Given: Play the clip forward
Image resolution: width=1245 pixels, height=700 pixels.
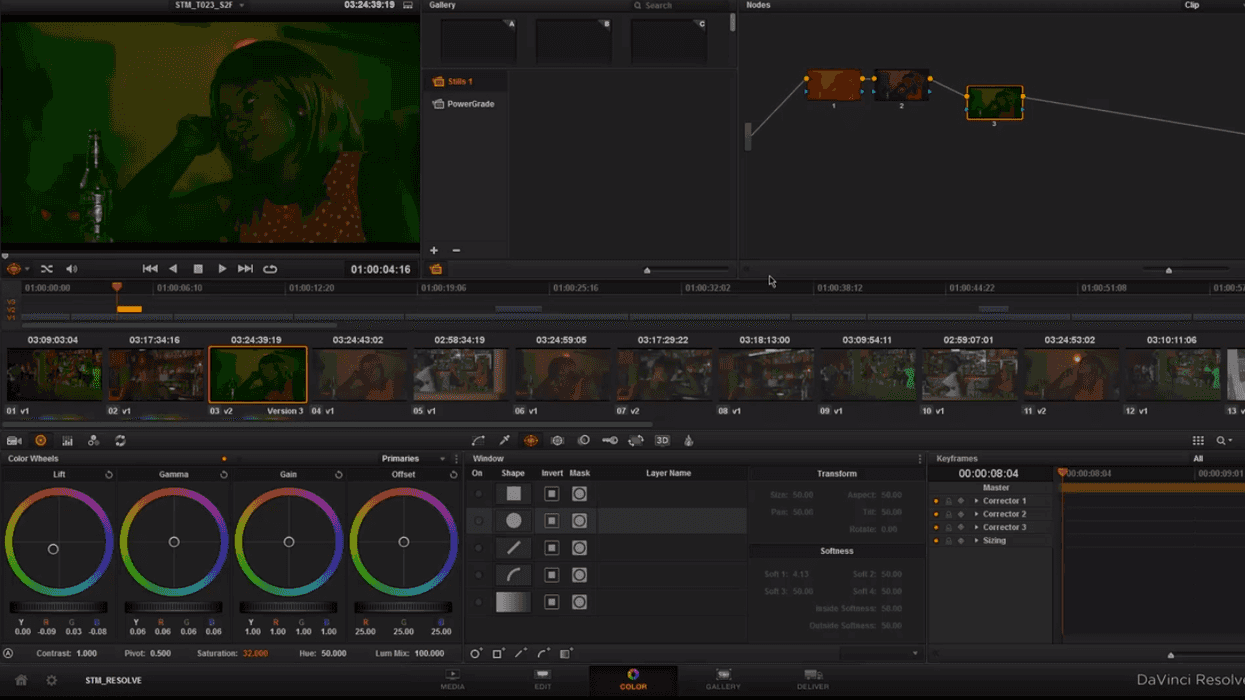Looking at the screenshot, I should [222, 269].
